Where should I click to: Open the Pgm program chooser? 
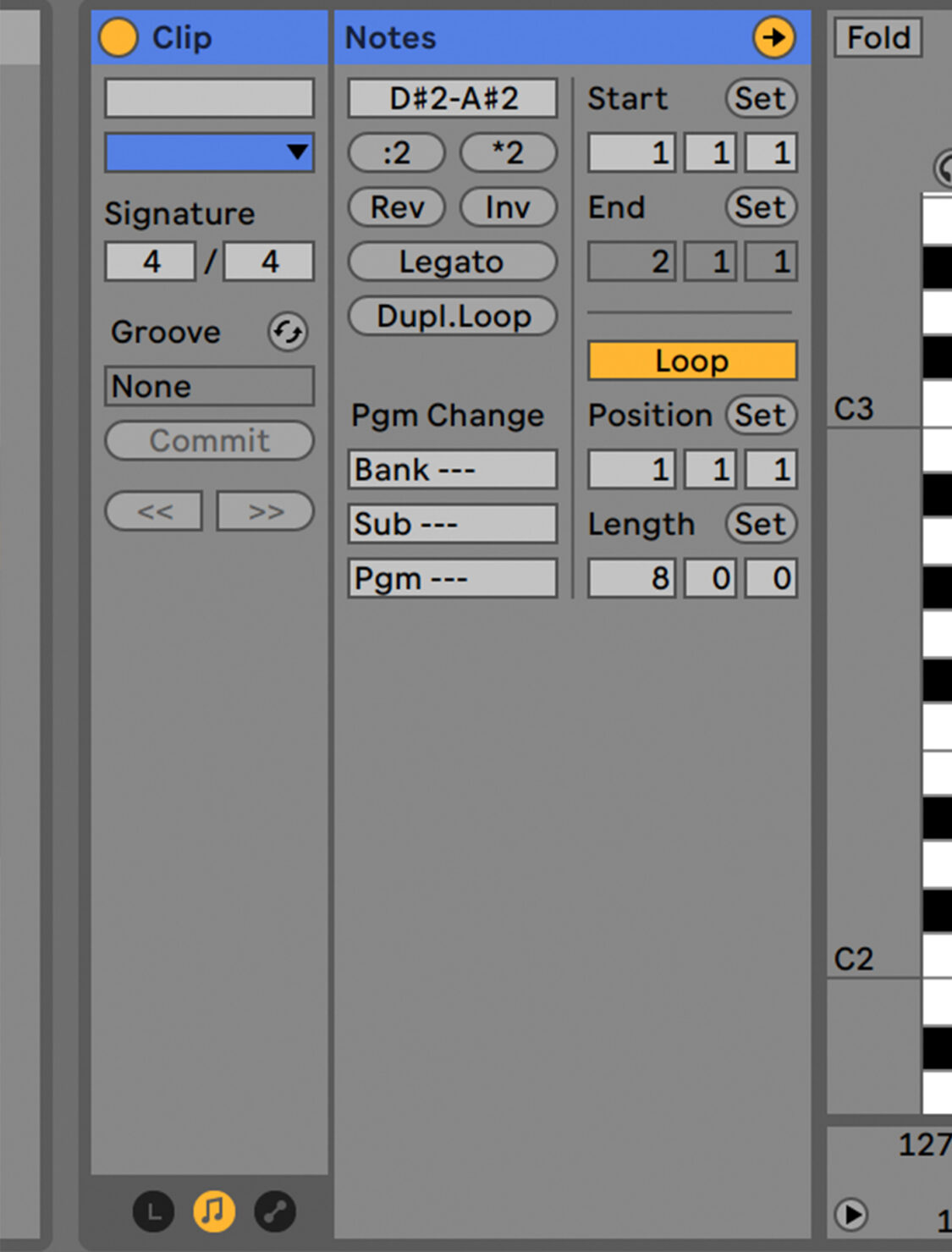452,579
